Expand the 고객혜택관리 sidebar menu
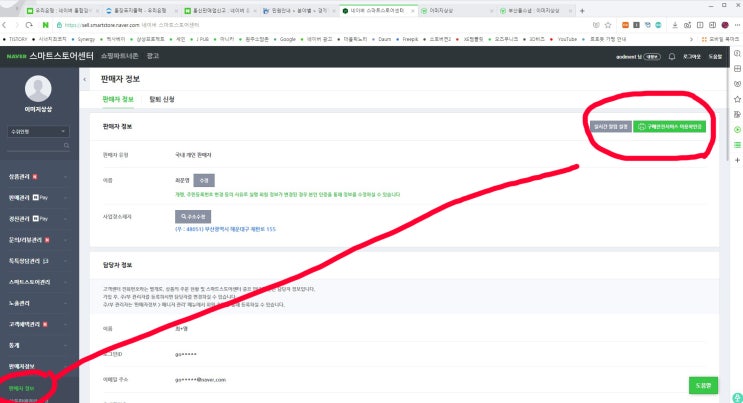The image size is (743, 403). (x=39, y=324)
